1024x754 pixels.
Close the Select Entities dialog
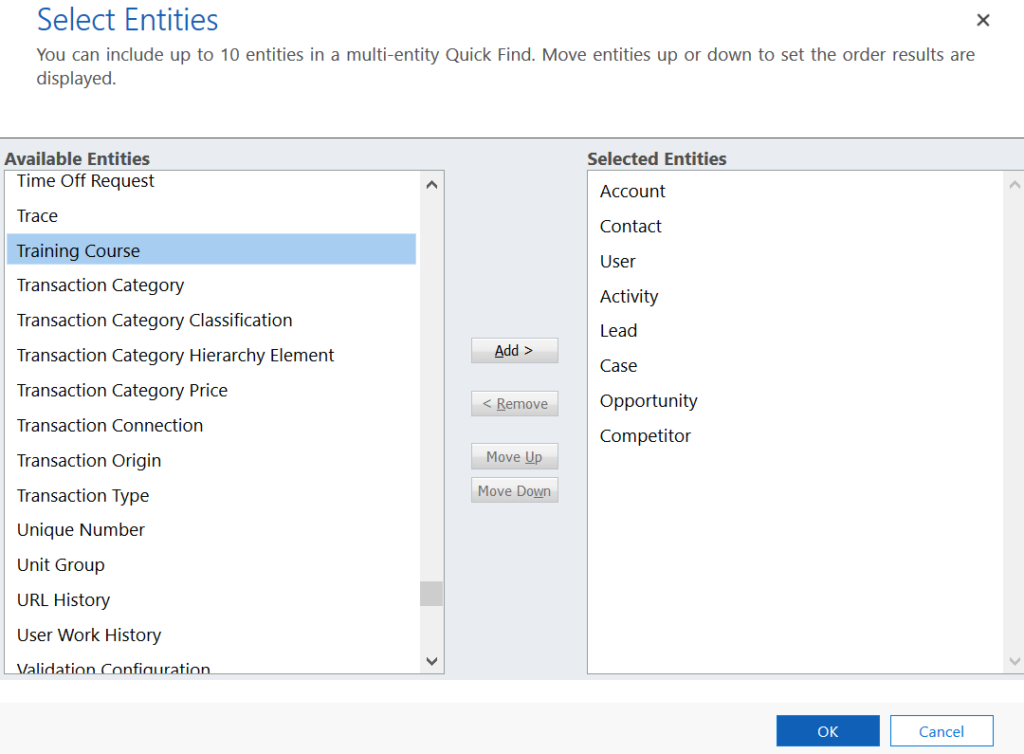coord(983,20)
